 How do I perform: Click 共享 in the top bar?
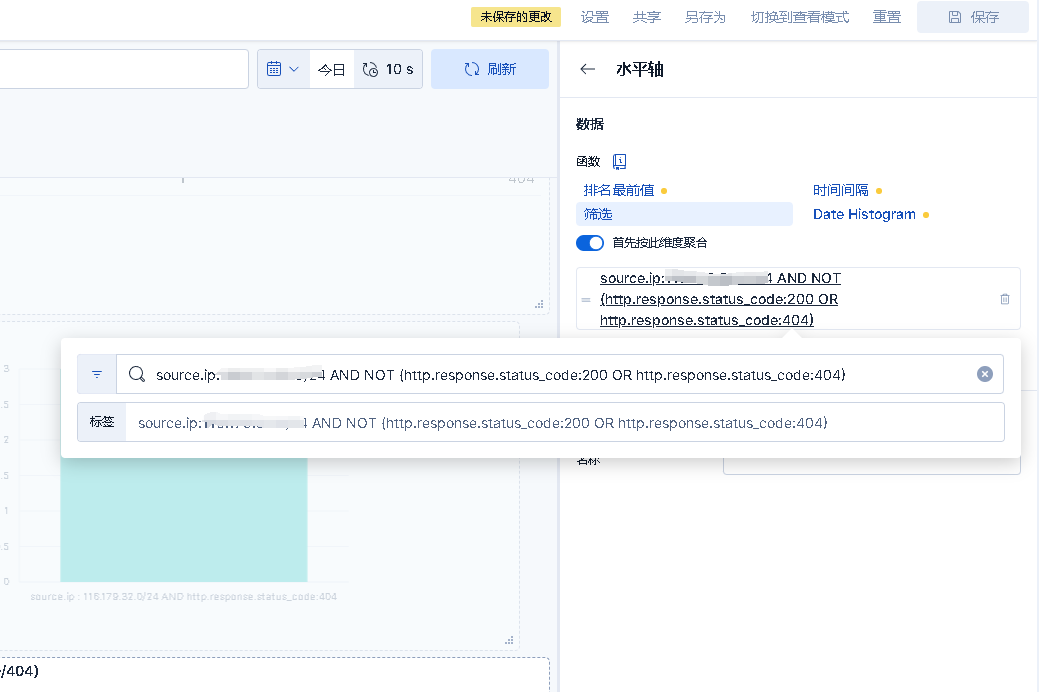[647, 17]
